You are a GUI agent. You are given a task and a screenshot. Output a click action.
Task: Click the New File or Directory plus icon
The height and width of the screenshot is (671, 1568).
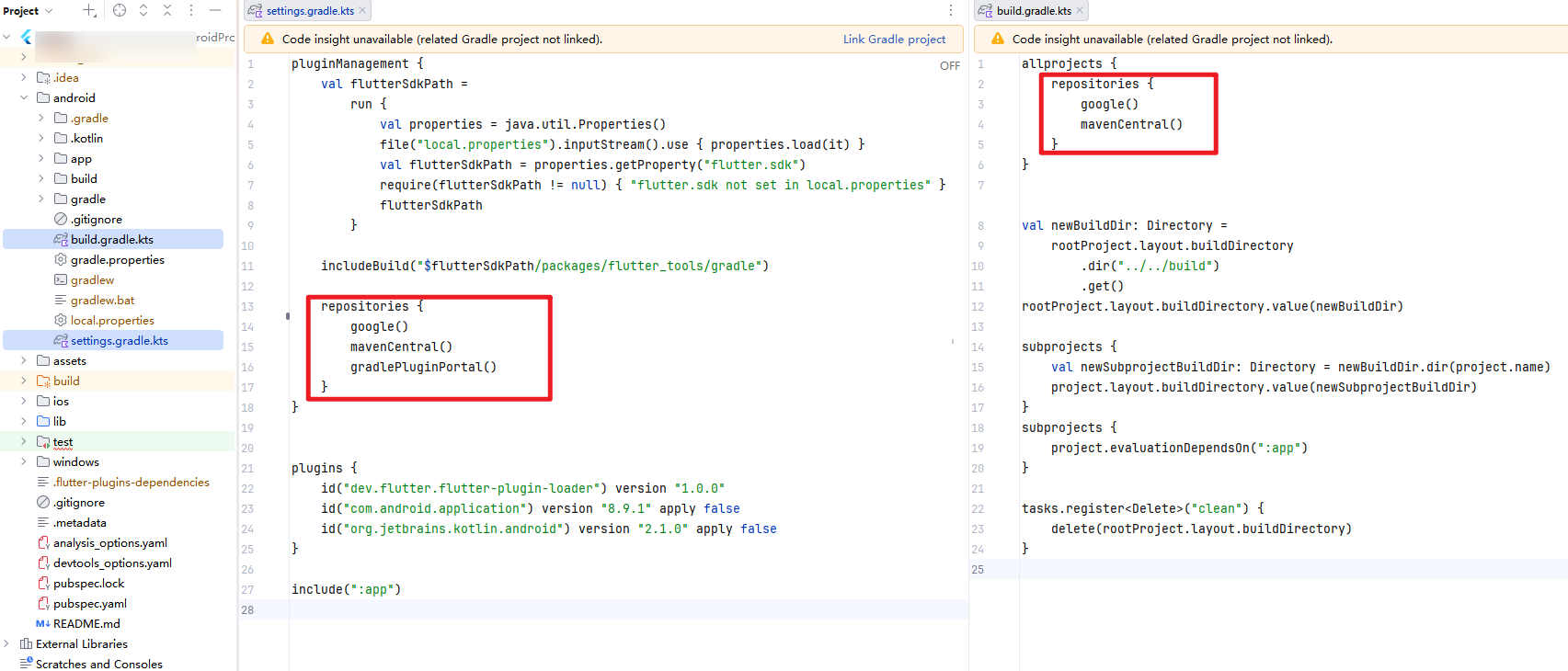click(x=89, y=10)
